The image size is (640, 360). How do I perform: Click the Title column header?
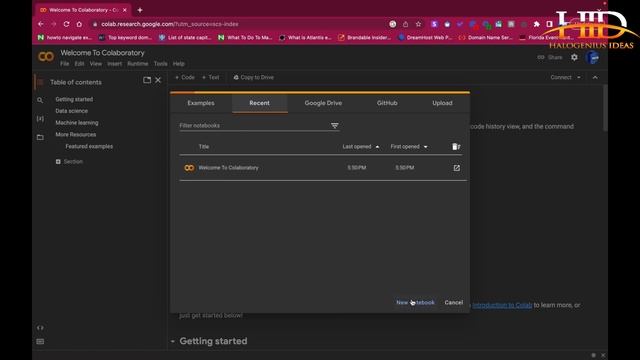(x=204, y=147)
